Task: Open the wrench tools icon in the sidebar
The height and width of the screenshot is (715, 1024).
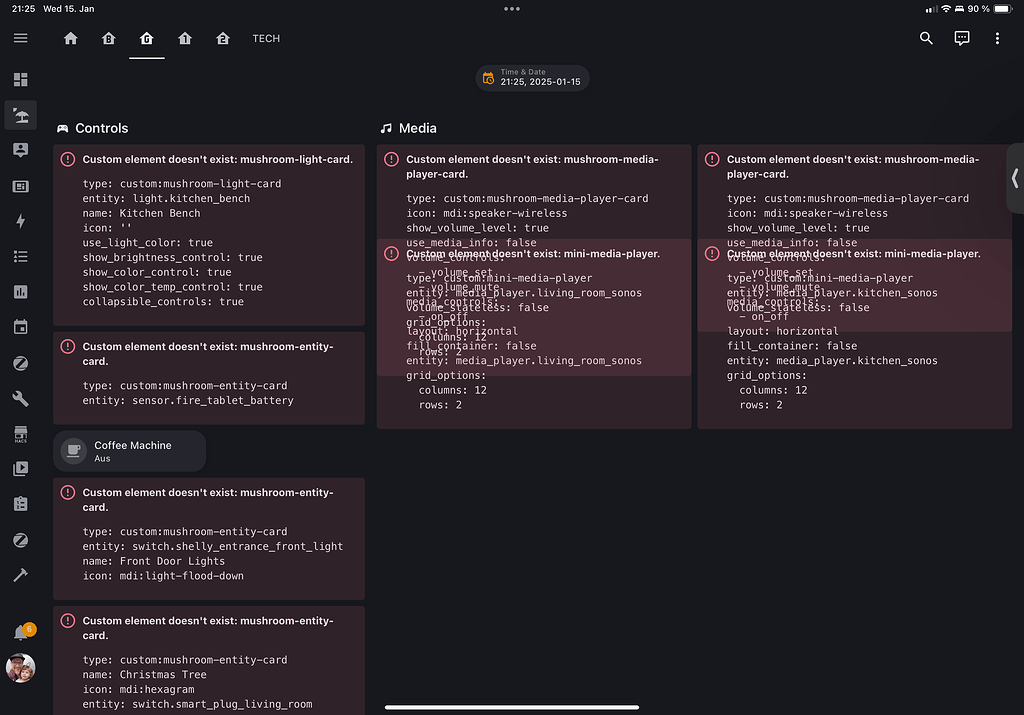Action: (20, 398)
